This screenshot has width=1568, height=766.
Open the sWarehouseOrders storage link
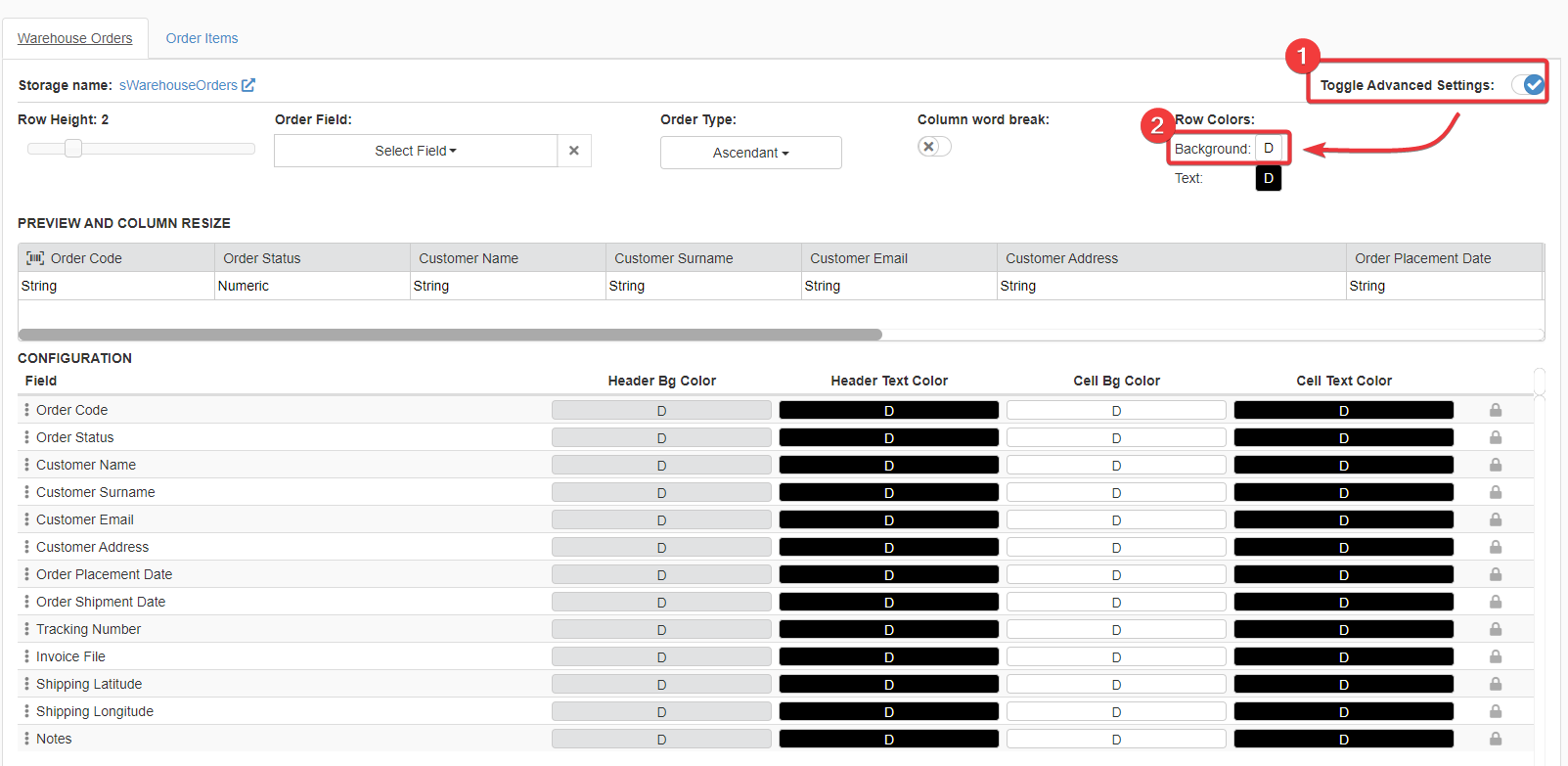[x=178, y=85]
